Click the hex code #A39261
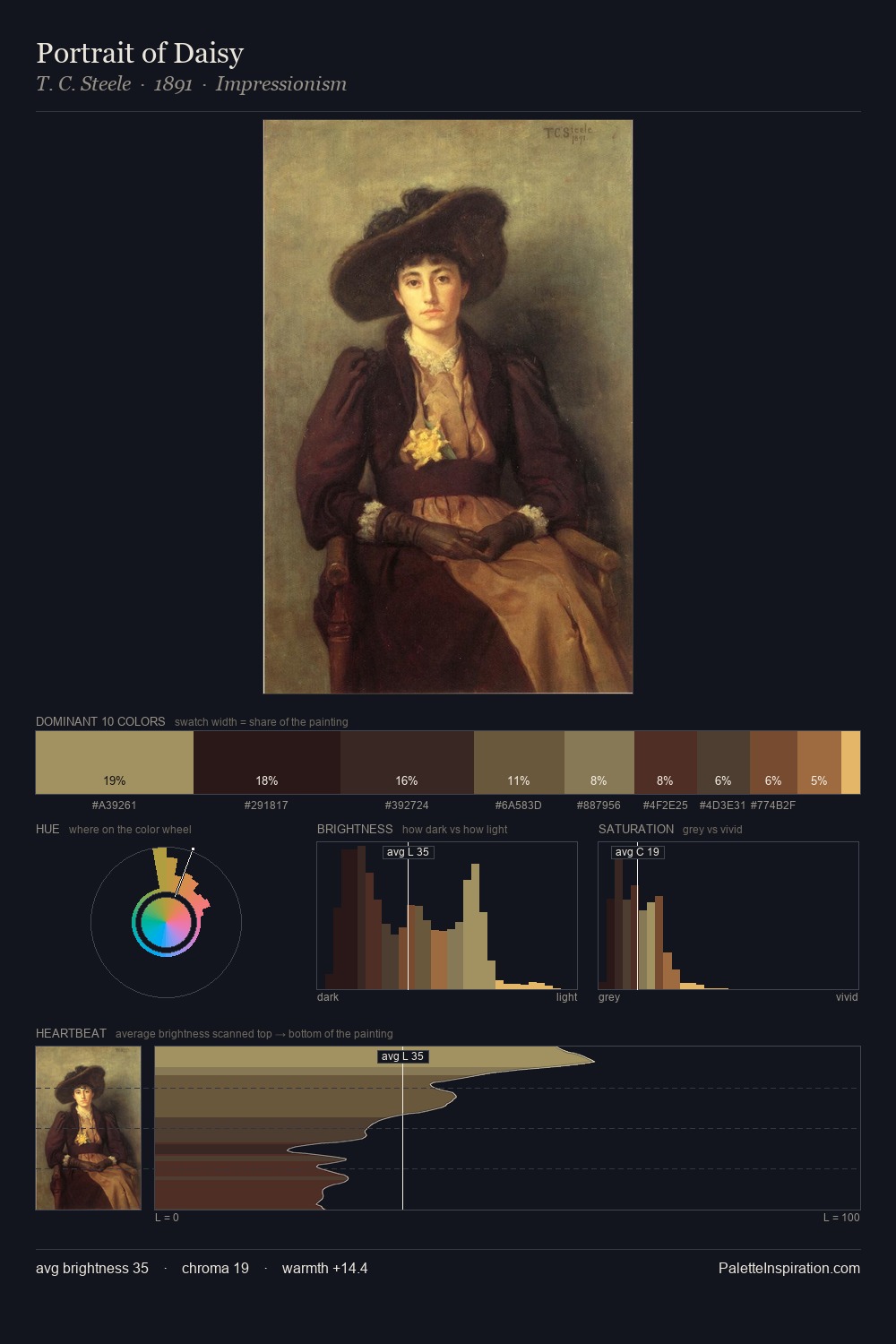 [115, 806]
